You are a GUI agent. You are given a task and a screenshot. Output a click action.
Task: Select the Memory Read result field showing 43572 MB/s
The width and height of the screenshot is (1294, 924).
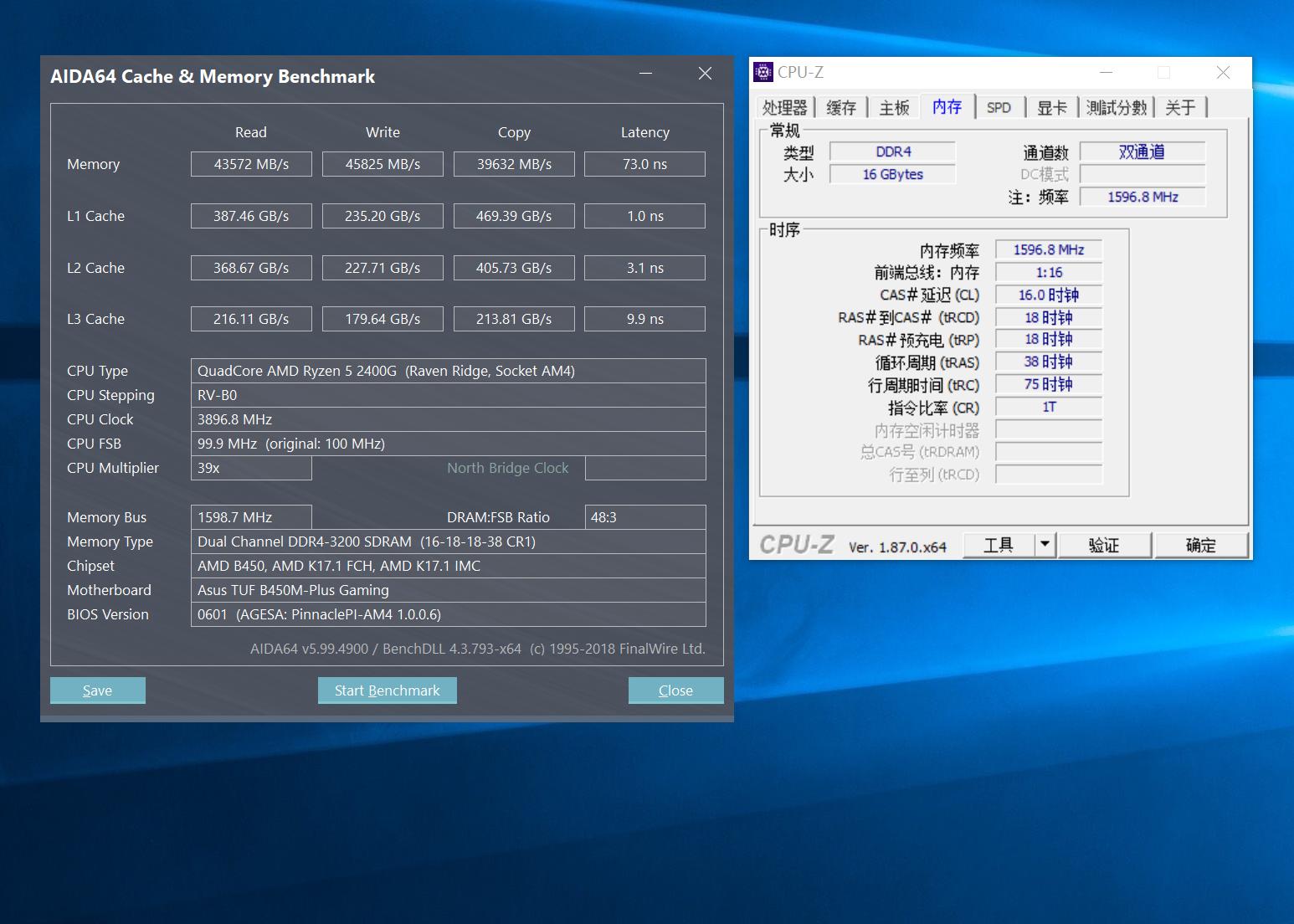tap(251, 163)
